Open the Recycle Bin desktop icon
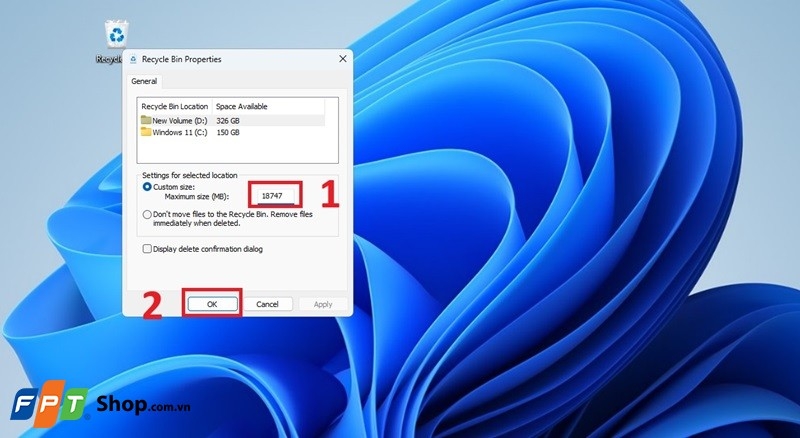This screenshot has width=800, height=438. click(x=117, y=35)
